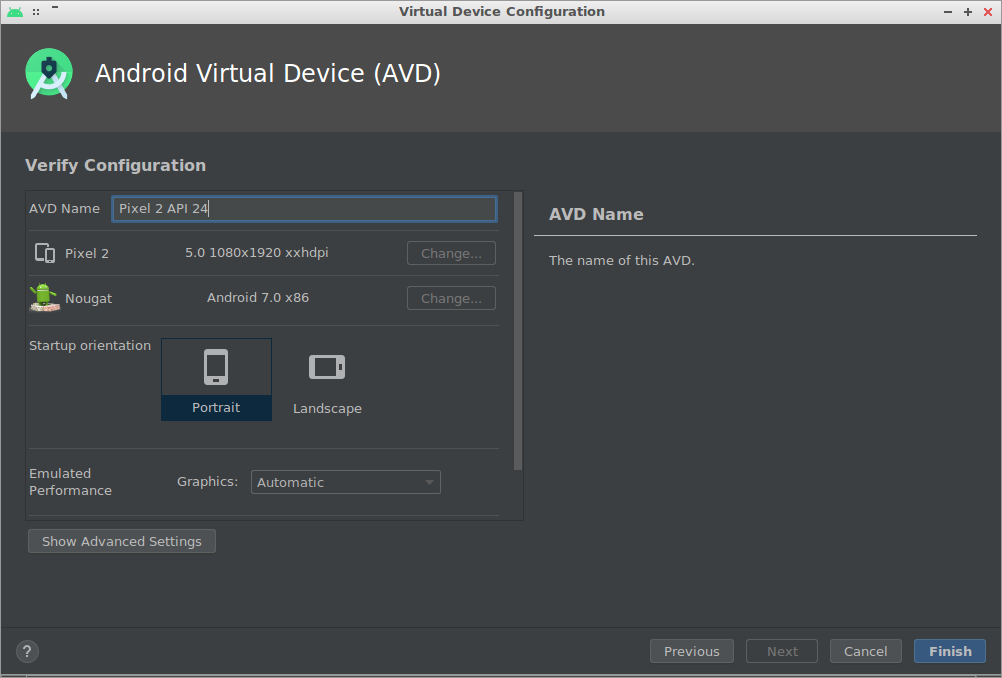
Task: Click the title bar dots grip icon
Action: (36, 12)
